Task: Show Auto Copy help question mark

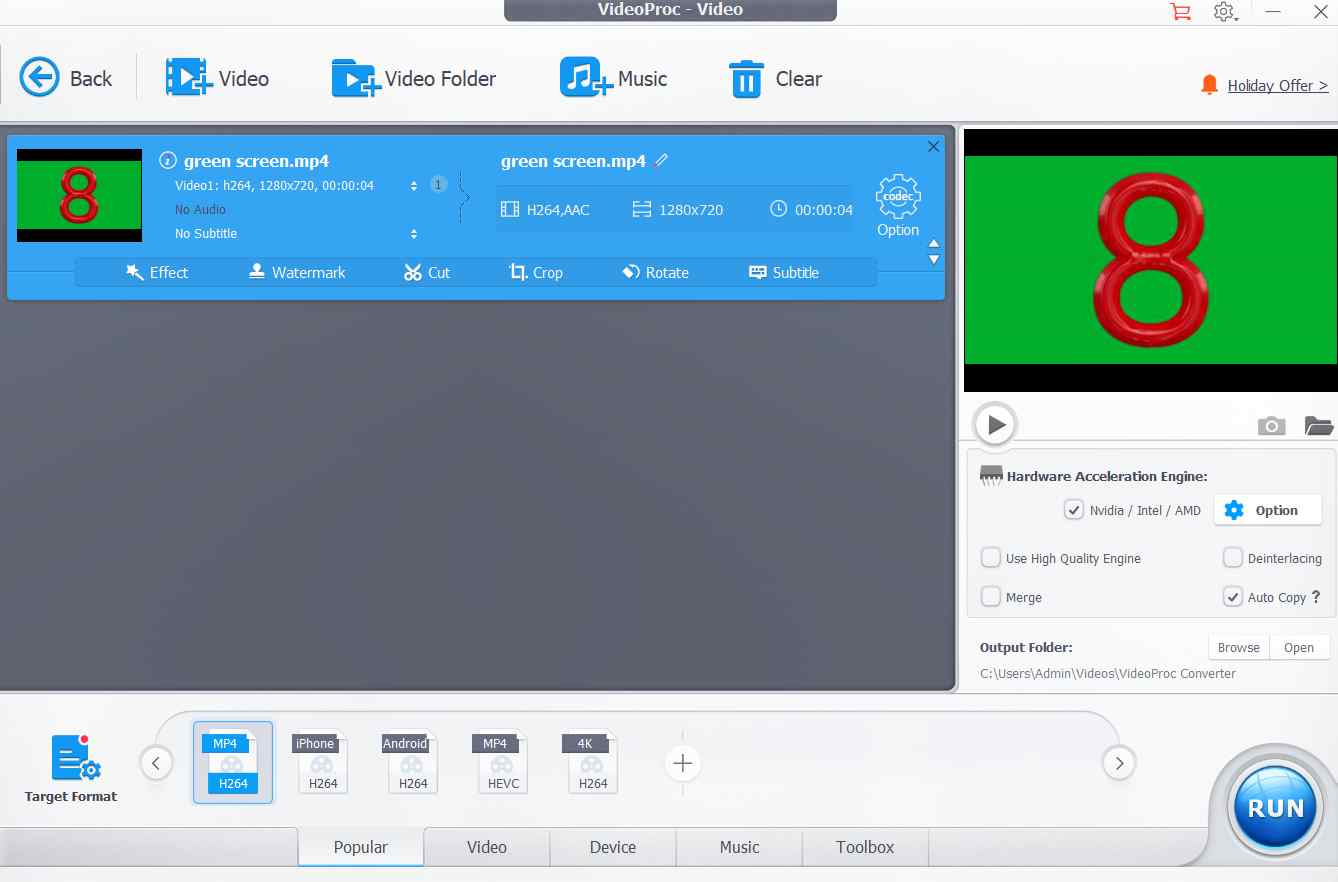Action: pyautogui.click(x=1316, y=597)
